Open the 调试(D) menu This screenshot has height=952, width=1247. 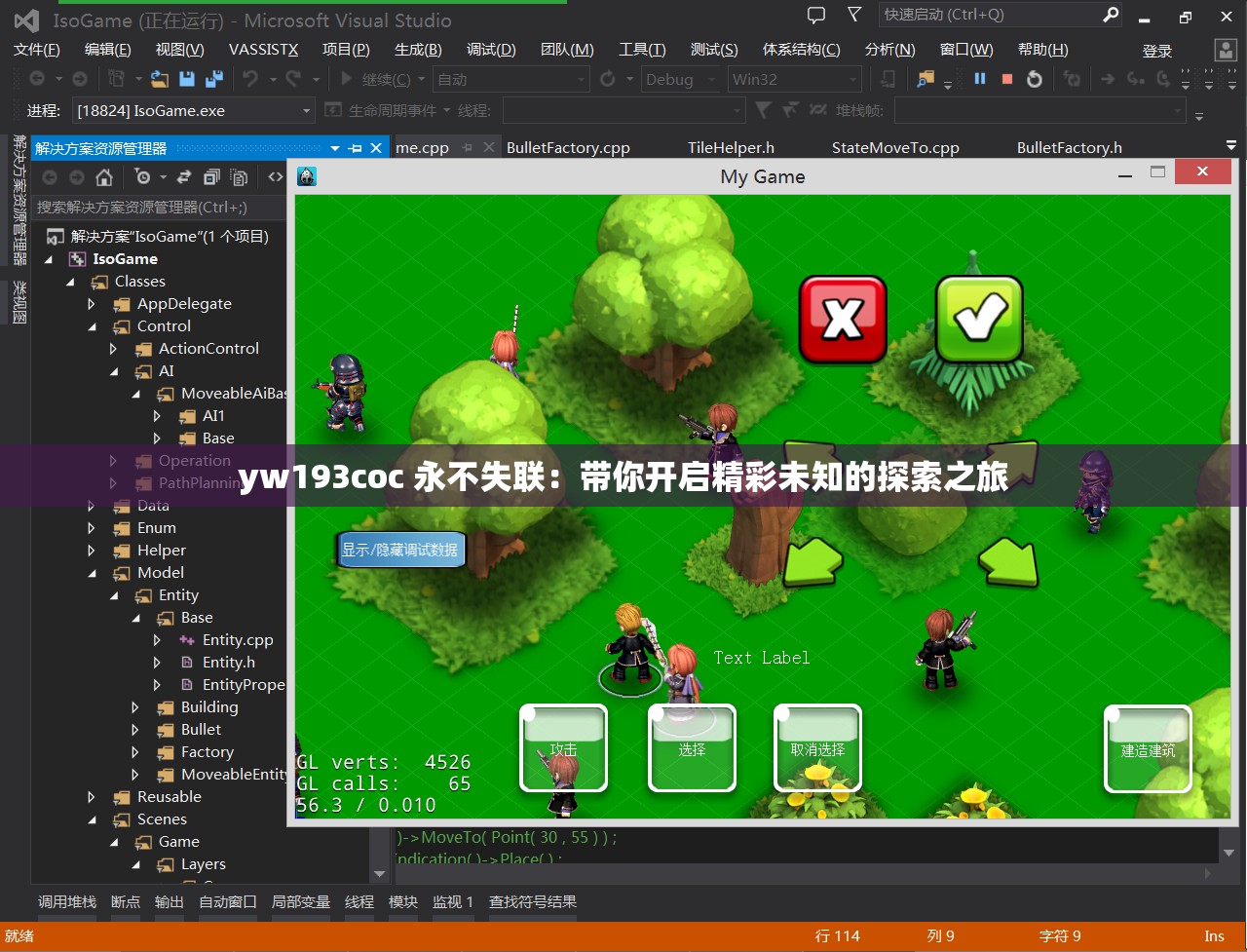pos(491,49)
